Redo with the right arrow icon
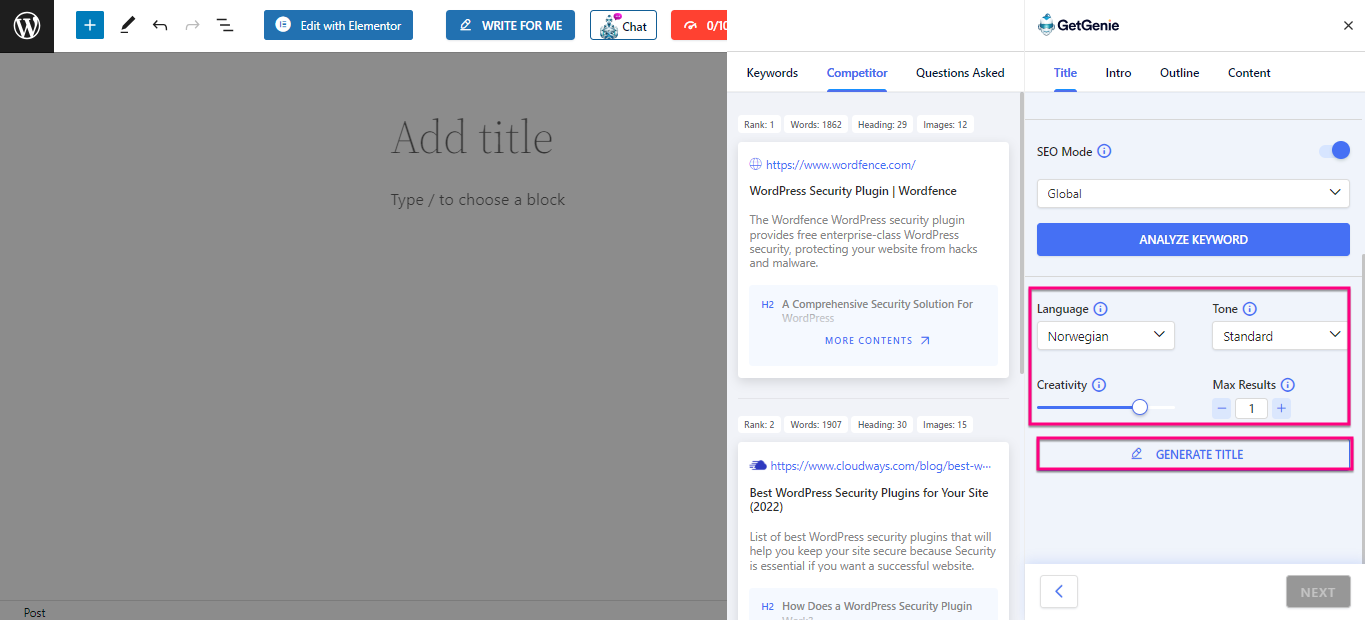Screen dimensions: 1365x620 [192, 25]
